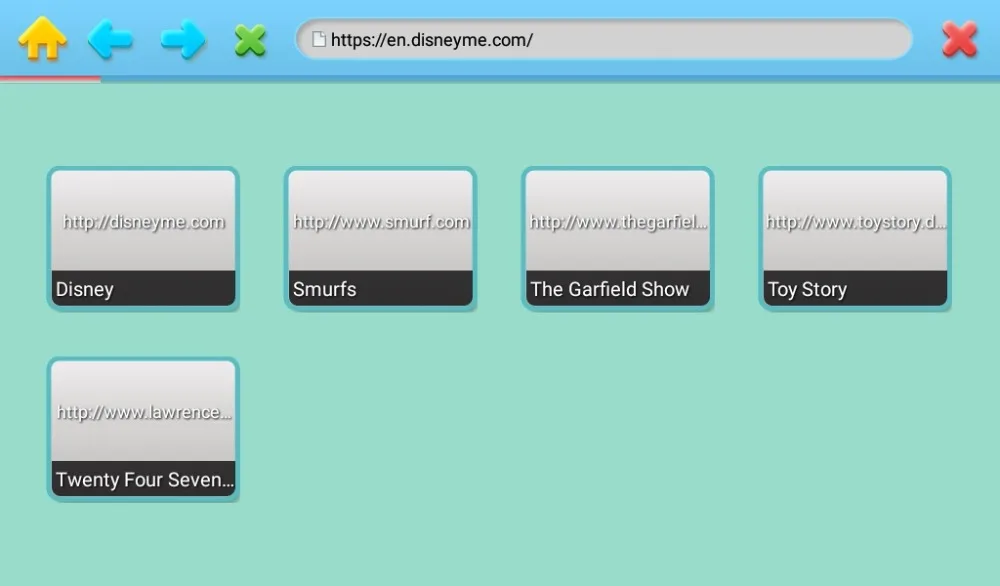Navigate forward with the right arrow
1000x586 pixels.
tap(183, 40)
